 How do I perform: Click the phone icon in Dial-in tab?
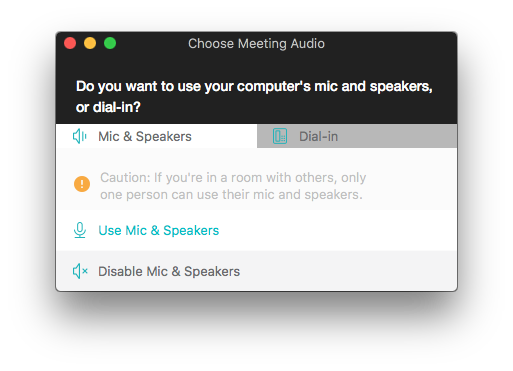click(280, 136)
